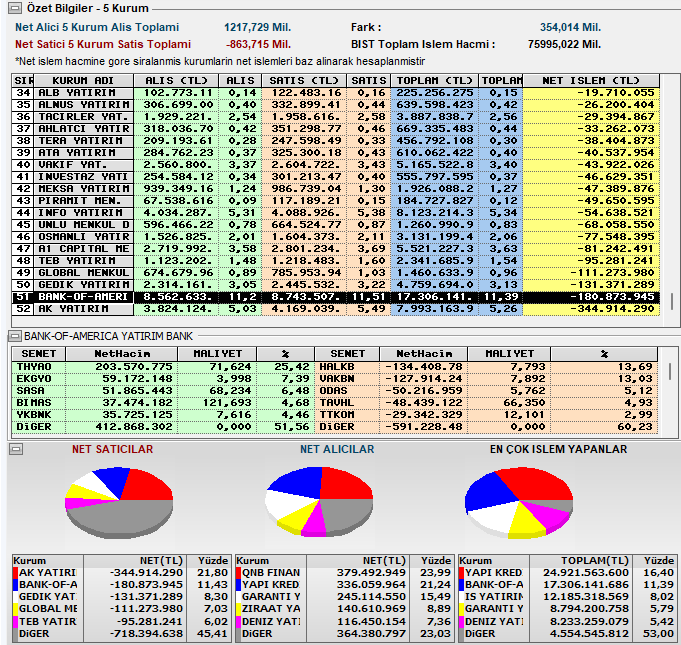The height and width of the screenshot is (645, 681).
Task: Select the ATA YATIRIM row
Action: pos(336,153)
